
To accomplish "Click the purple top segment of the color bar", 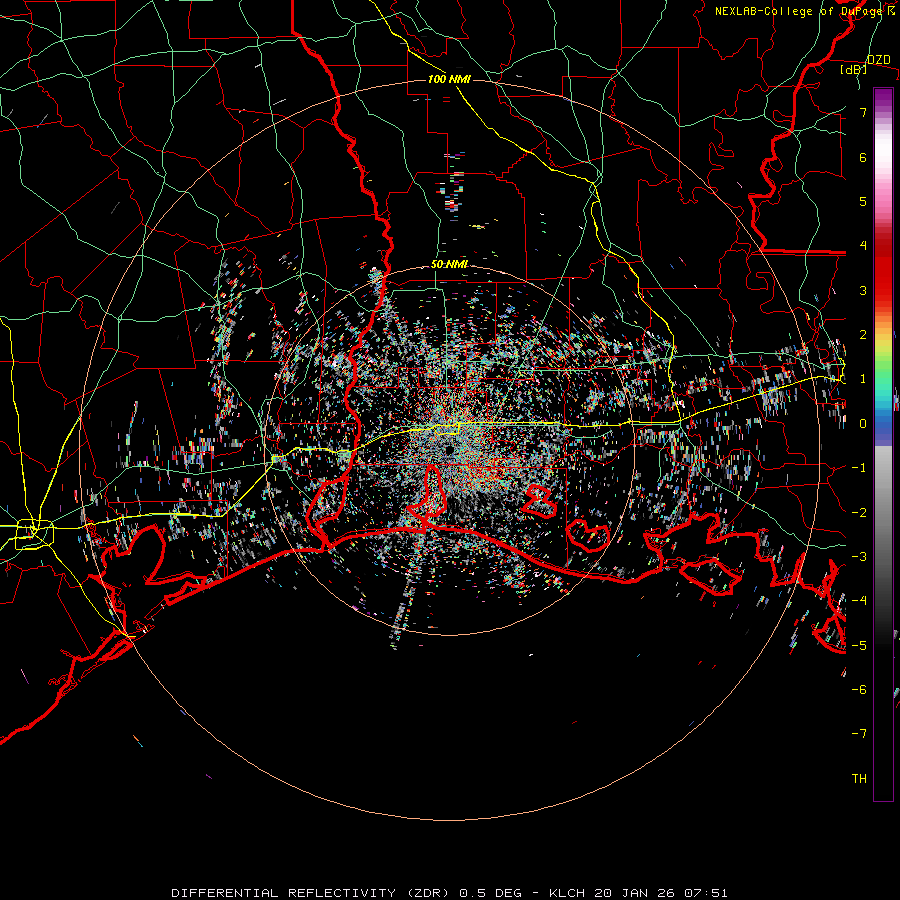I will 883,98.
